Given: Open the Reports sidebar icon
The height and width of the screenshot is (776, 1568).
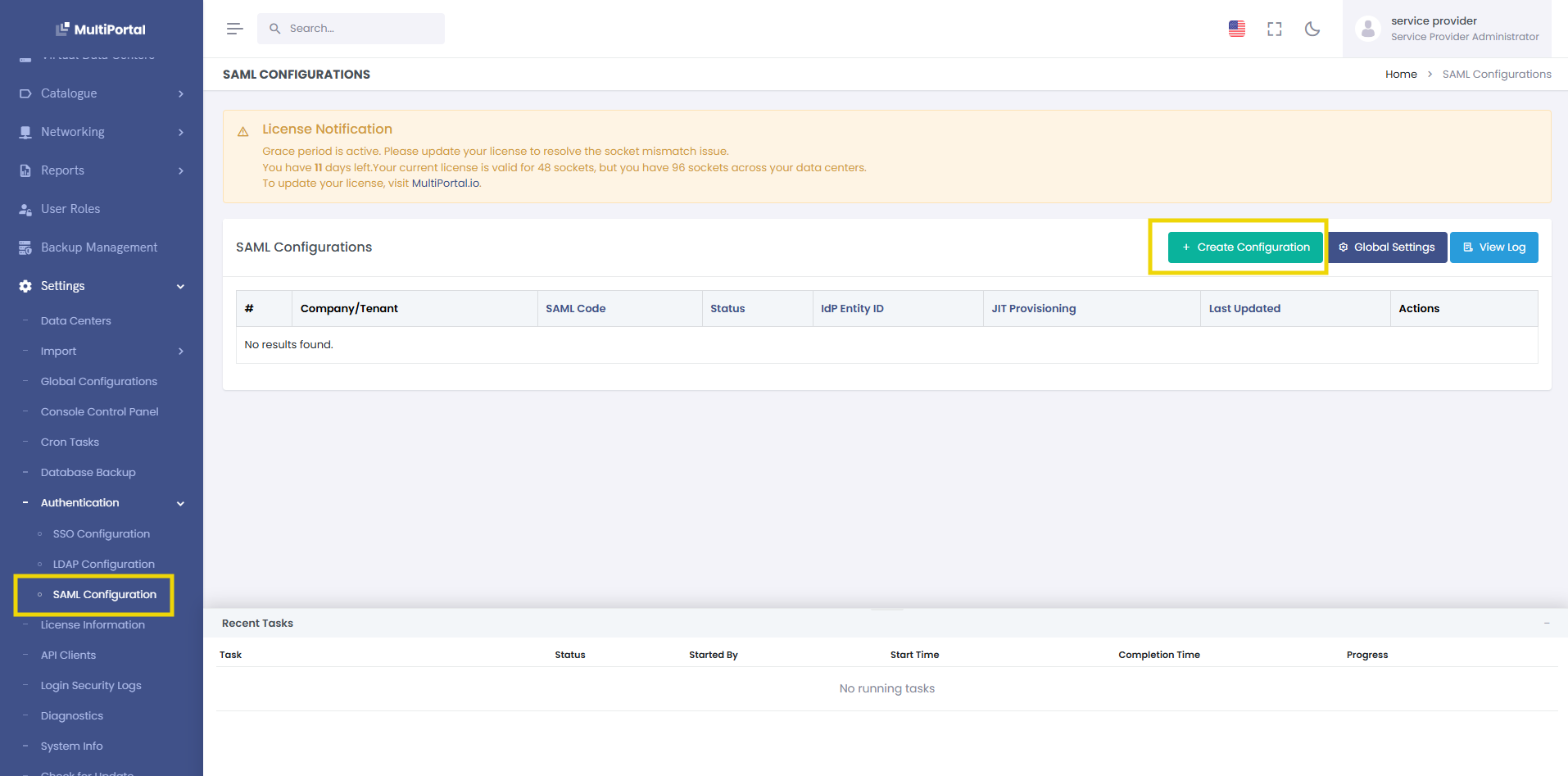Looking at the screenshot, I should (x=25, y=170).
